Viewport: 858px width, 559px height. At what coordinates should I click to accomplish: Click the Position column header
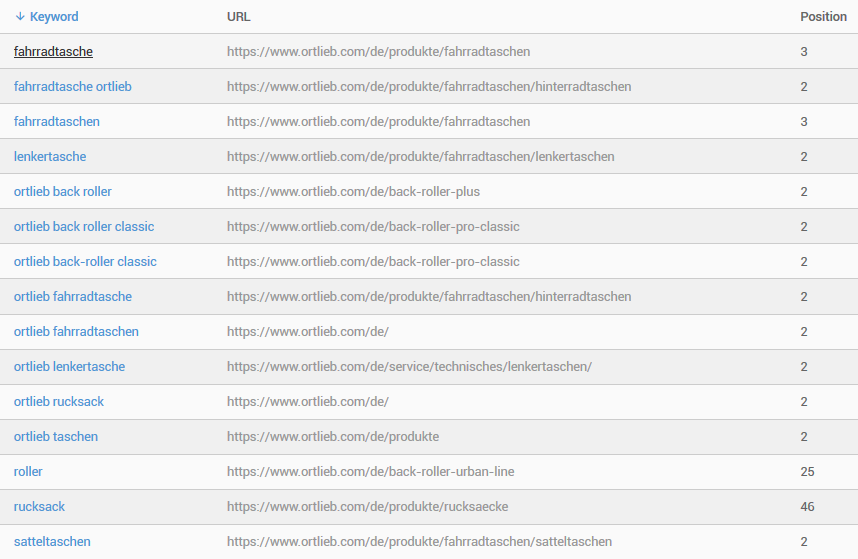coord(823,16)
